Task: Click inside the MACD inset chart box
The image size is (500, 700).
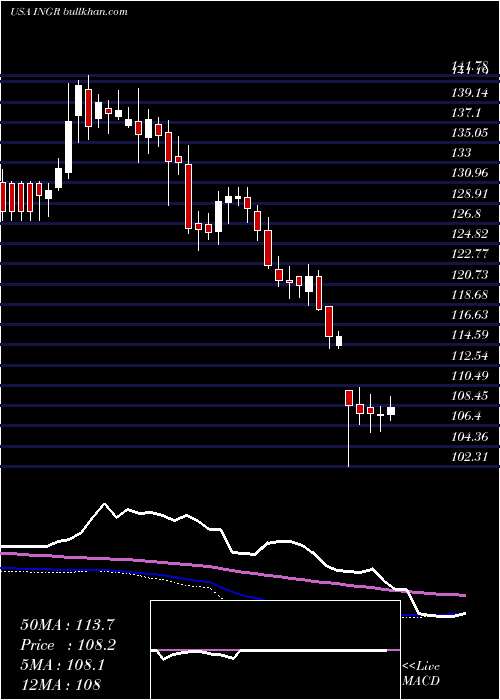Action: [x=275, y=650]
